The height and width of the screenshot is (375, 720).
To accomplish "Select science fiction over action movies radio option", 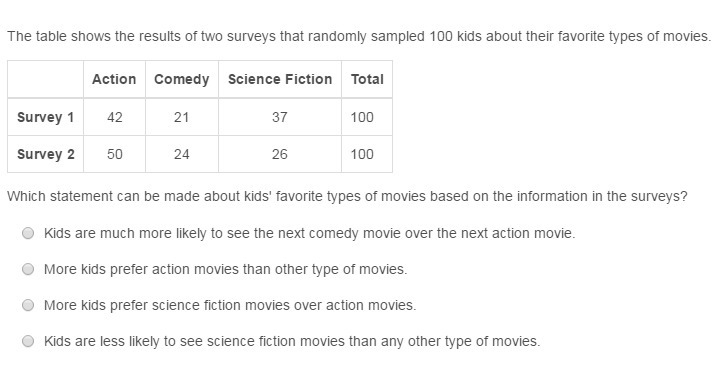I will (28, 305).
